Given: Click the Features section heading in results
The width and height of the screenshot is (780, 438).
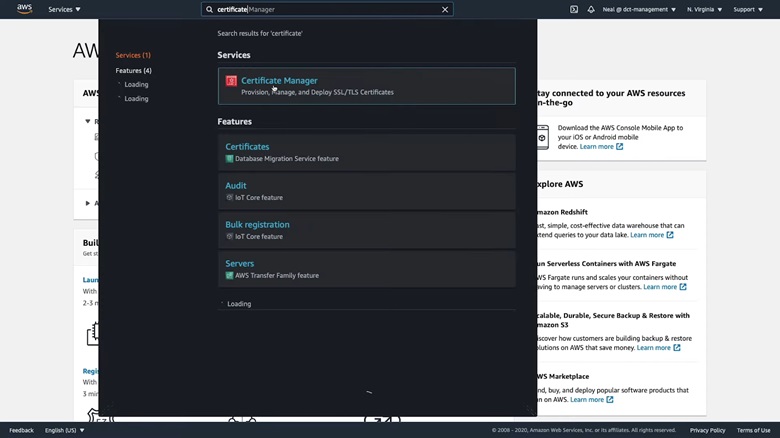Looking at the screenshot, I should [x=235, y=121].
